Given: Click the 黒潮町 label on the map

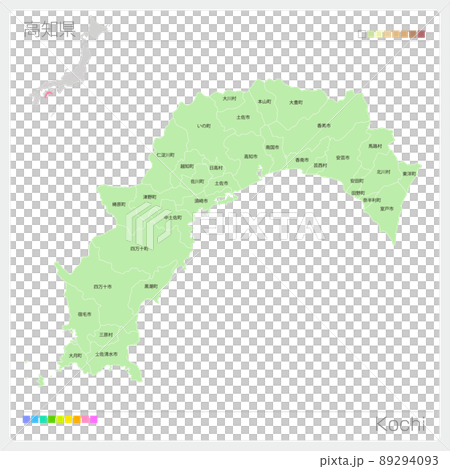Looking at the screenshot, I should tap(151, 286).
